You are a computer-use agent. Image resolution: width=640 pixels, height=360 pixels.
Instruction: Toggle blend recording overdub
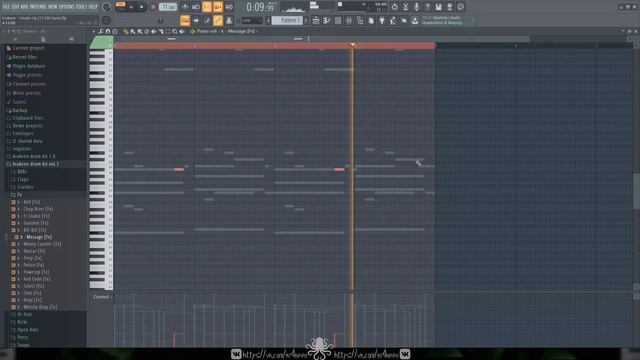coord(218,7)
